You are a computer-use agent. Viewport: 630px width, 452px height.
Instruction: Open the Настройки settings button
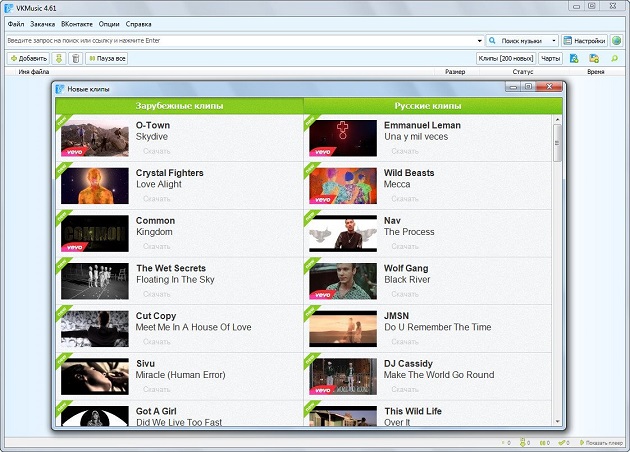(x=584, y=41)
